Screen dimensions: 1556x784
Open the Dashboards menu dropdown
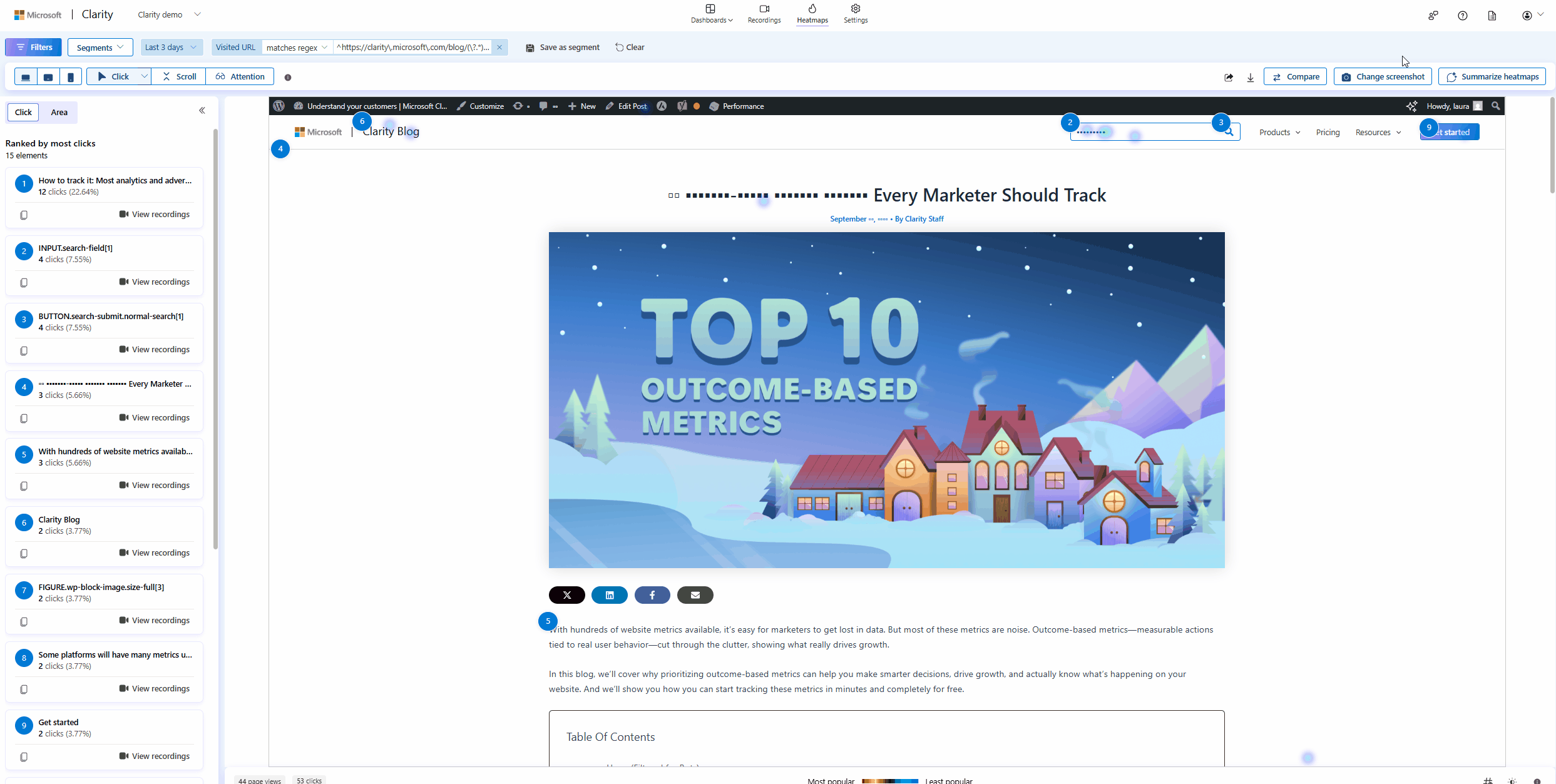[x=712, y=14]
